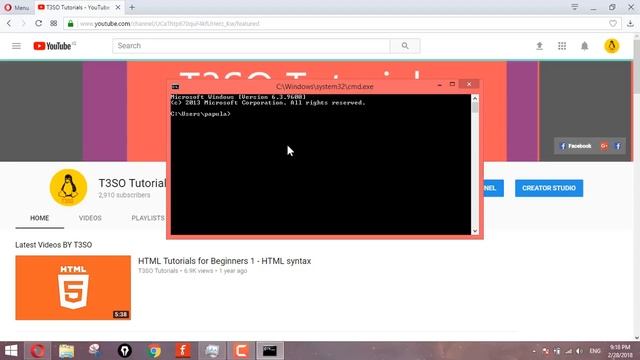Click the cmd.exe title bar system icon
This screenshot has width=640, height=360.
tap(176, 87)
